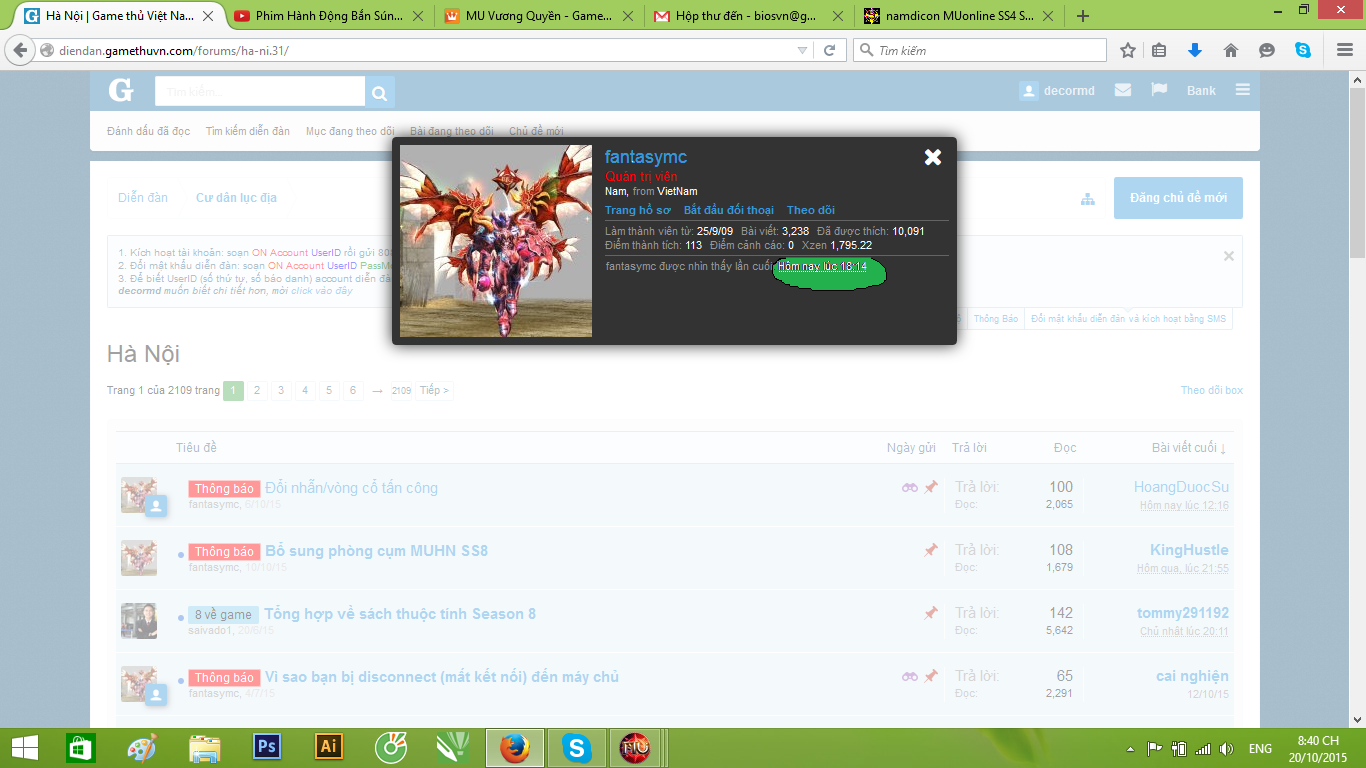The image size is (1366, 768).
Task: Click the forum search magnifier icon
Action: [x=380, y=94]
